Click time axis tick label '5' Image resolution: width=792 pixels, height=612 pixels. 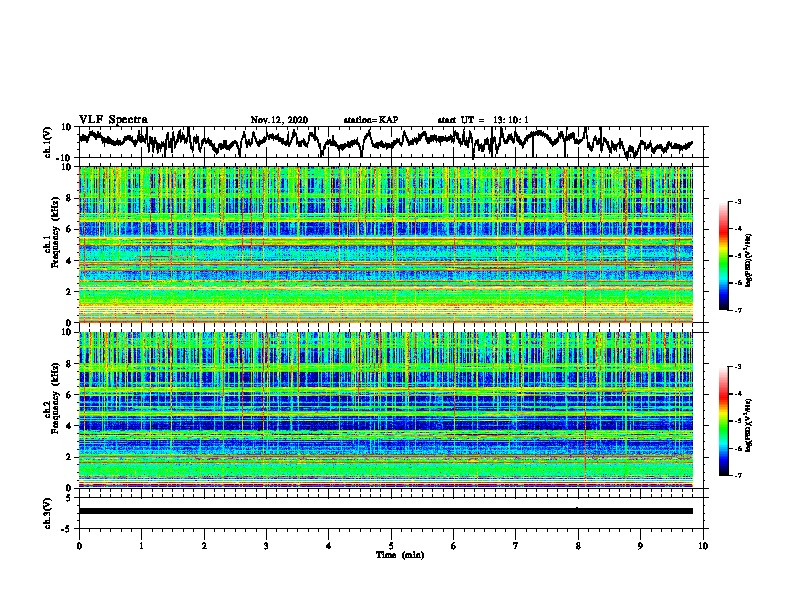click(391, 546)
